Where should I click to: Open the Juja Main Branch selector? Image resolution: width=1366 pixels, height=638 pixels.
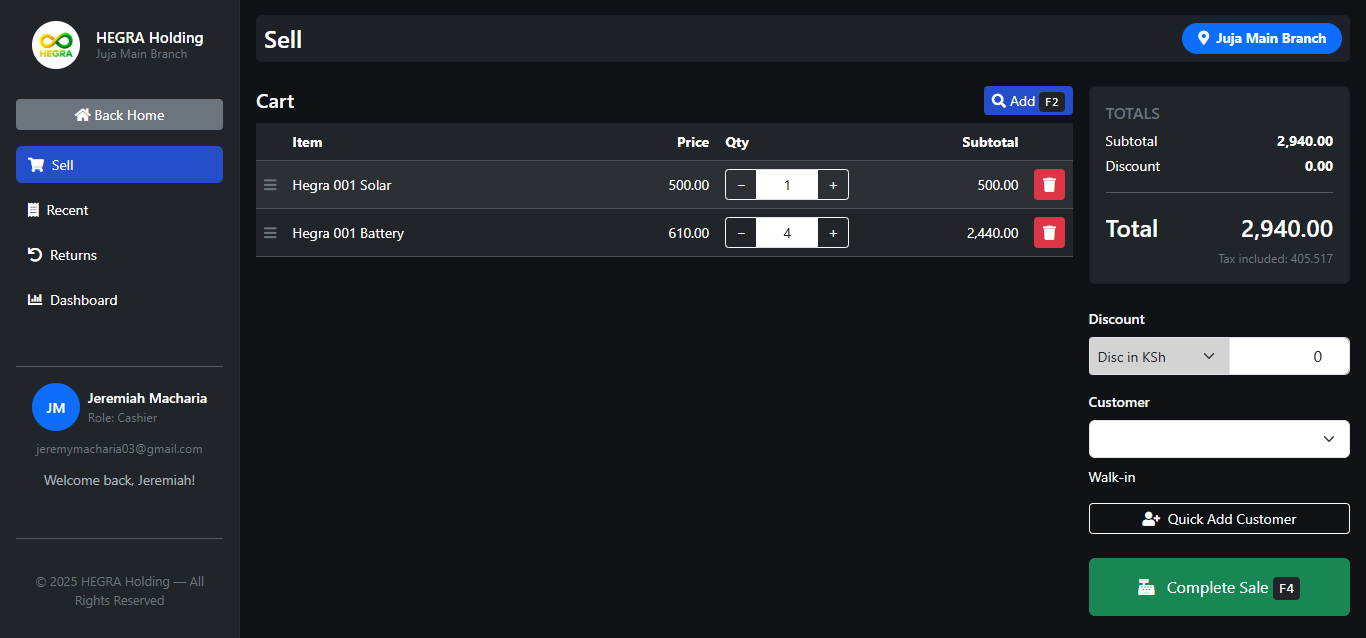coord(1261,38)
